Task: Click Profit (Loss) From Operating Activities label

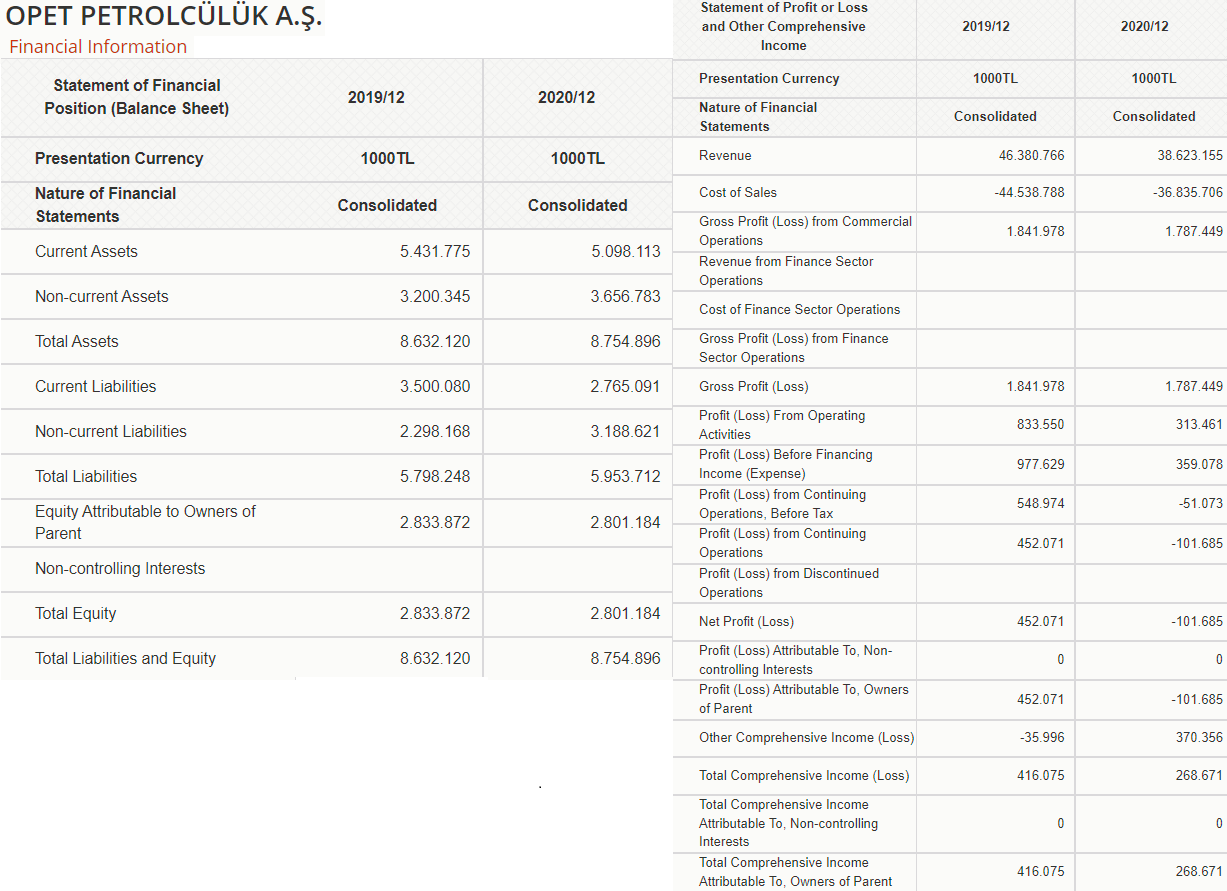Action: click(782, 425)
